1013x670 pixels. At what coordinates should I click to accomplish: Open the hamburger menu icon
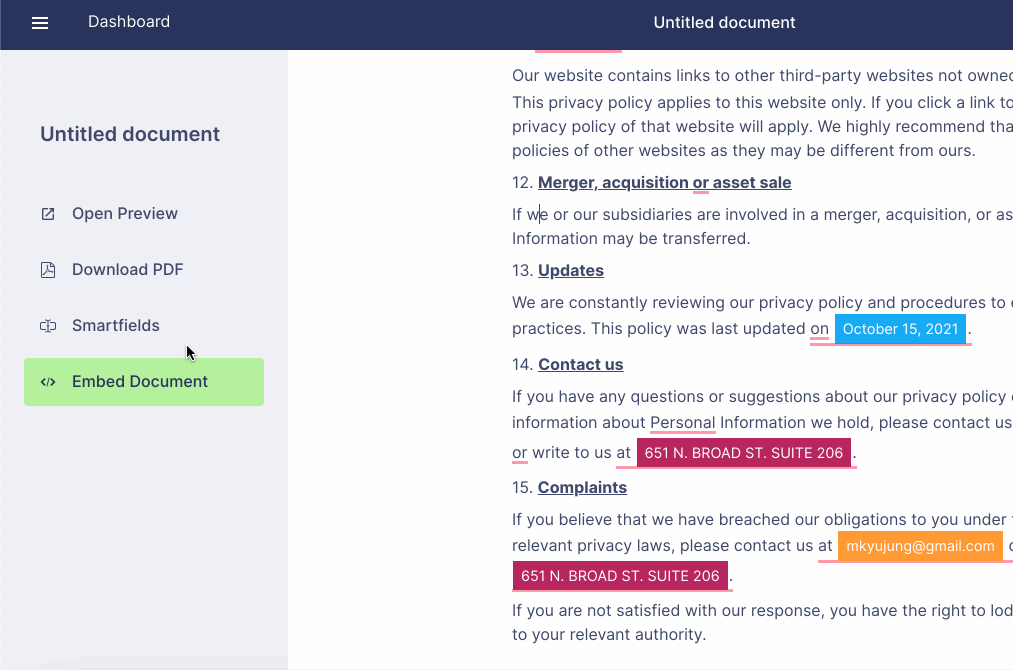click(x=40, y=23)
